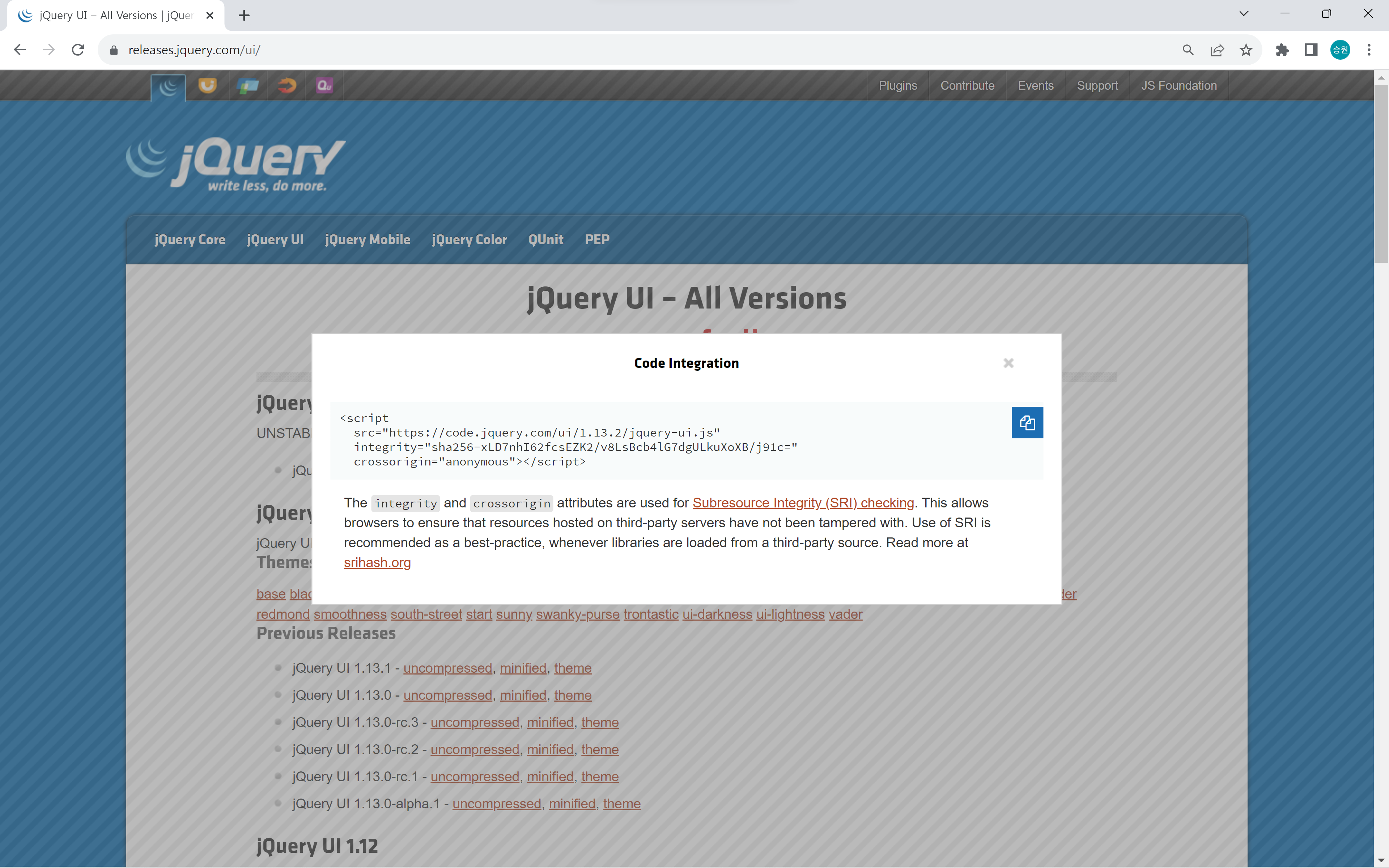Open the Chrome profile avatar
This screenshot has width=1389, height=868.
click(1340, 50)
